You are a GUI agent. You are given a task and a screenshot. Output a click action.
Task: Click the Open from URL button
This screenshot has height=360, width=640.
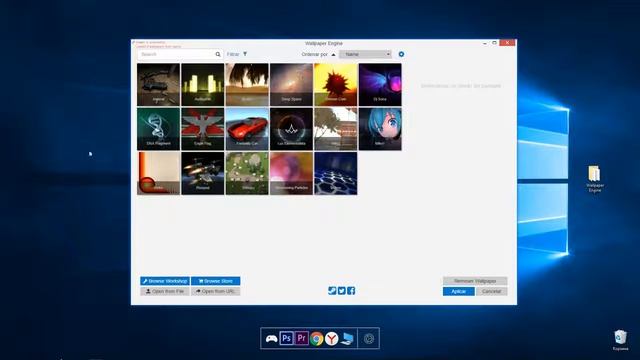click(216, 291)
